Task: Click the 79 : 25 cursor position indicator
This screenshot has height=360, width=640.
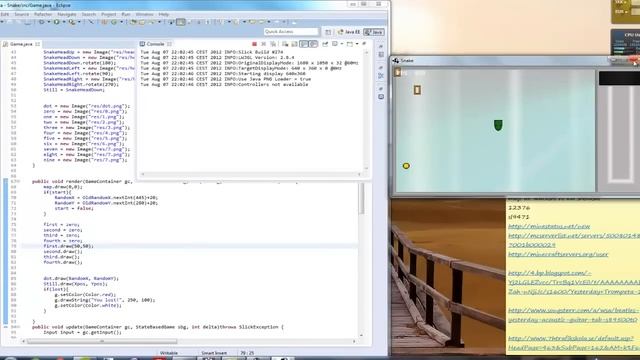Action: click(x=247, y=353)
